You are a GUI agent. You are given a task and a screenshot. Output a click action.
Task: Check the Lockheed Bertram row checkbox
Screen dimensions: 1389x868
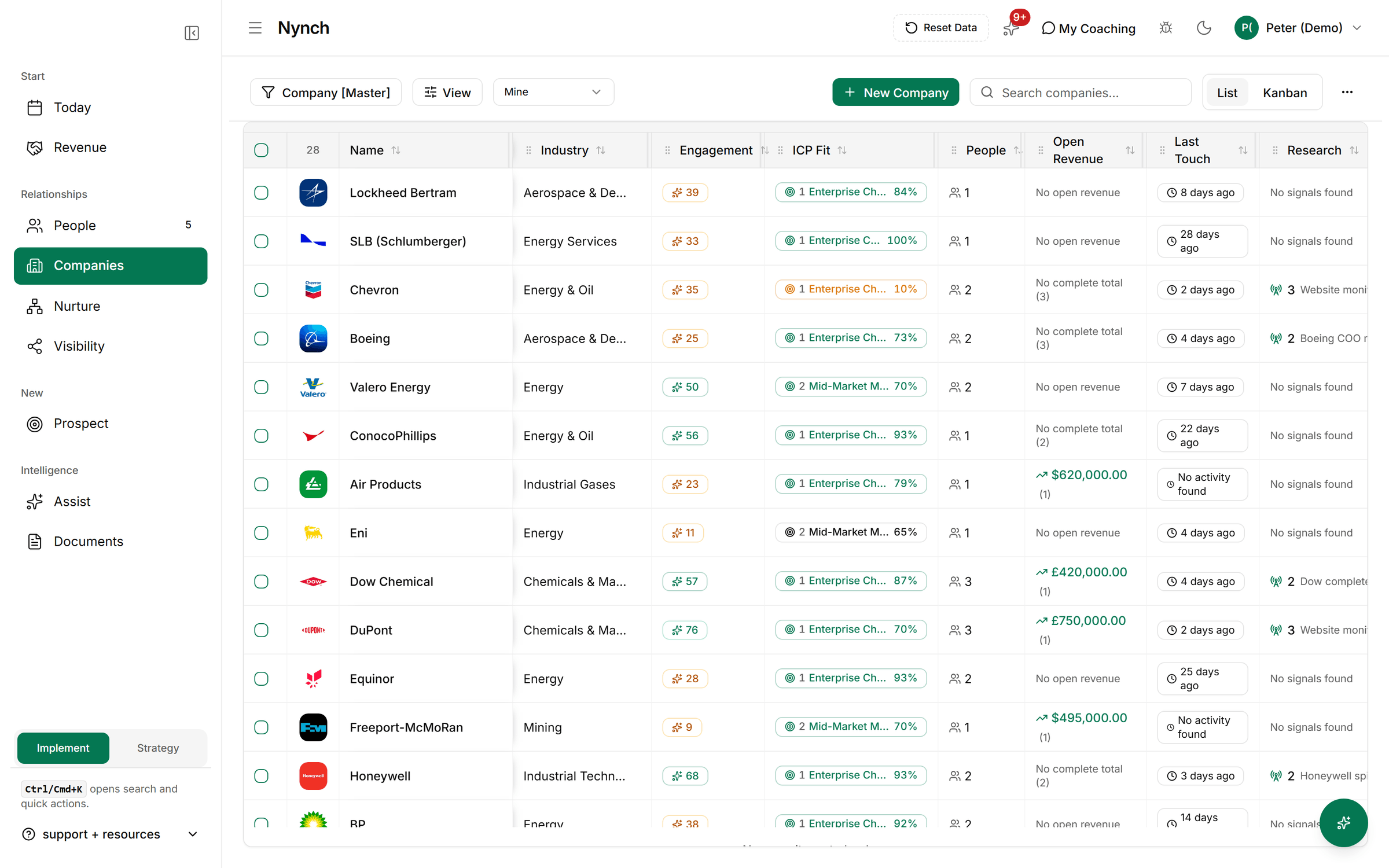coord(262,193)
